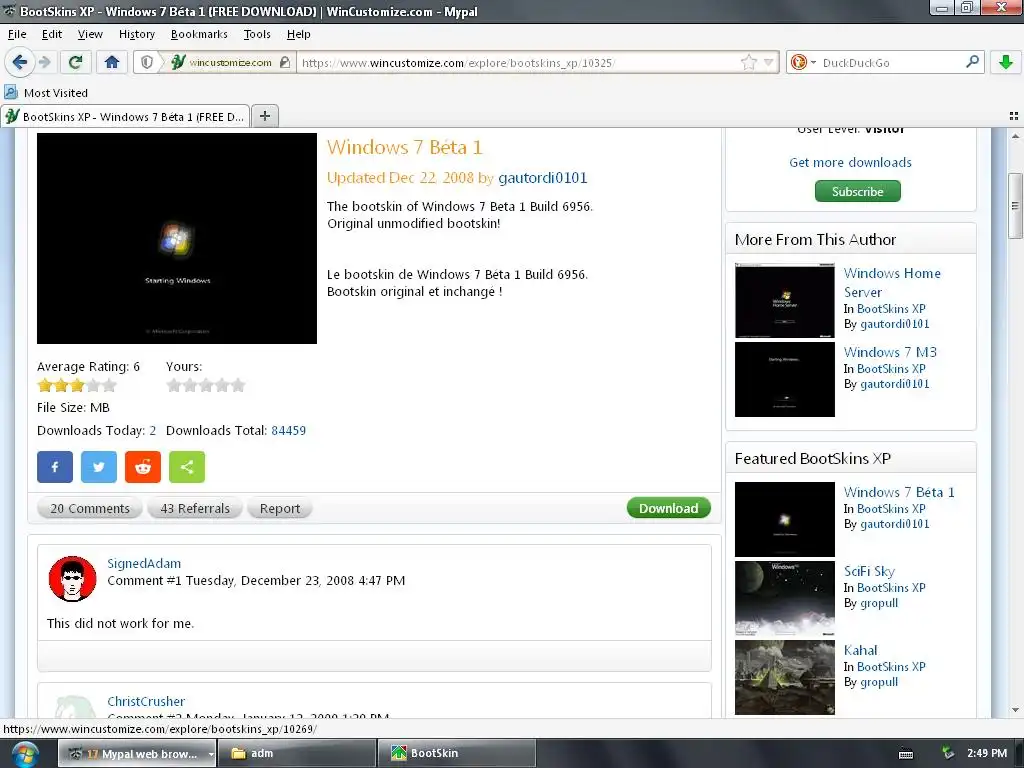
Task: Show the all-tabs list icon
Action: click(1014, 116)
